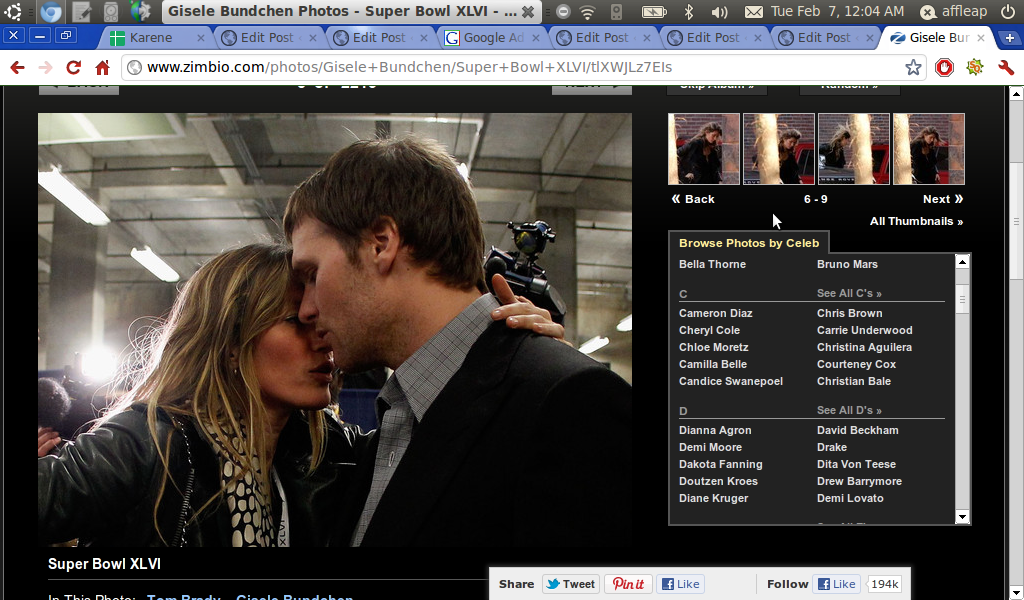Open Chloe Moretz photos
The height and width of the screenshot is (600, 1024).
click(x=713, y=347)
